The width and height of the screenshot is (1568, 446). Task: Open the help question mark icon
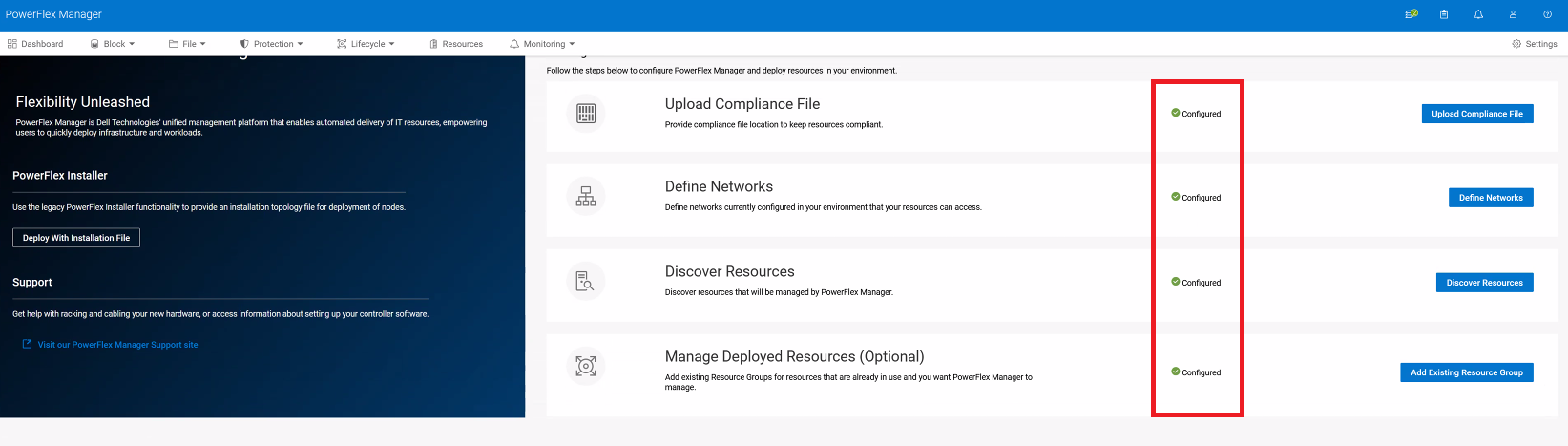click(x=1547, y=14)
